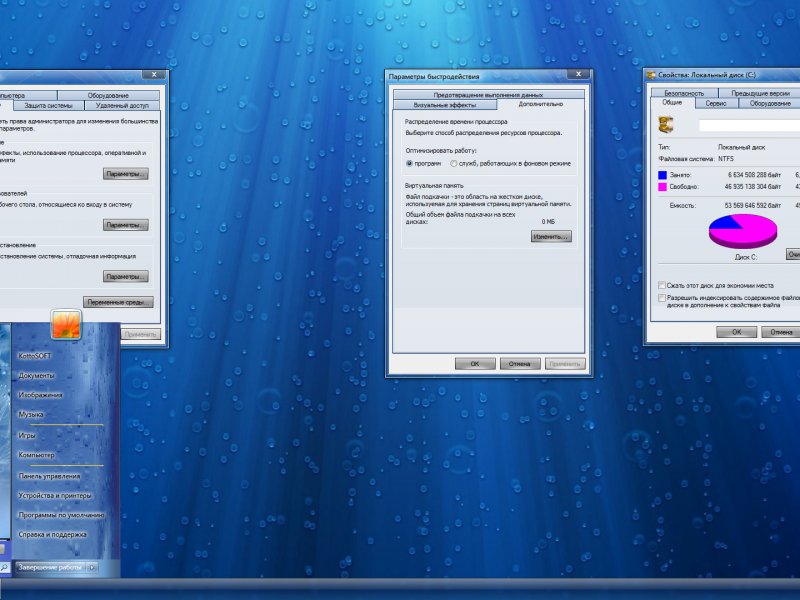Screen dimensions: 800x600
Task: Open 'Документы' from Start menu
Action: (x=36, y=376)
